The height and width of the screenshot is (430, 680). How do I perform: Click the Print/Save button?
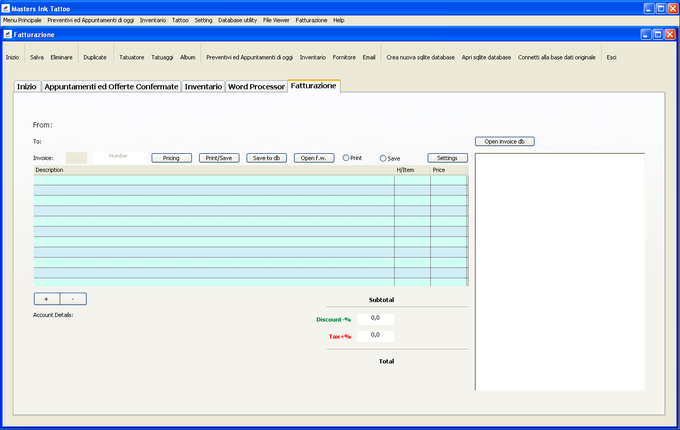pyautogui.click(x=219, y=158)
